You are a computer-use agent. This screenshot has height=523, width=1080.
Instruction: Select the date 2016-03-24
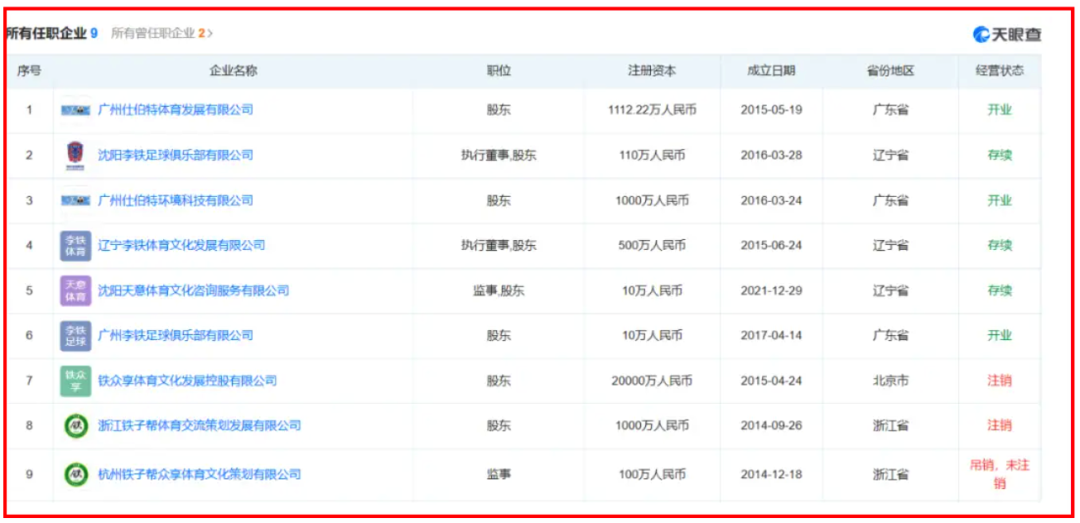[x=771, y=201]
